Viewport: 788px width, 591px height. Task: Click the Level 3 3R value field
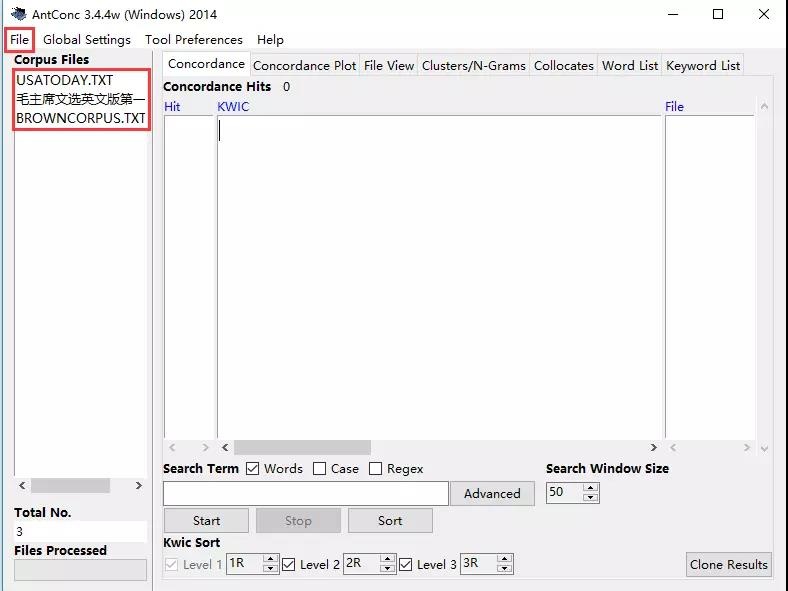(x=478, y=564)
